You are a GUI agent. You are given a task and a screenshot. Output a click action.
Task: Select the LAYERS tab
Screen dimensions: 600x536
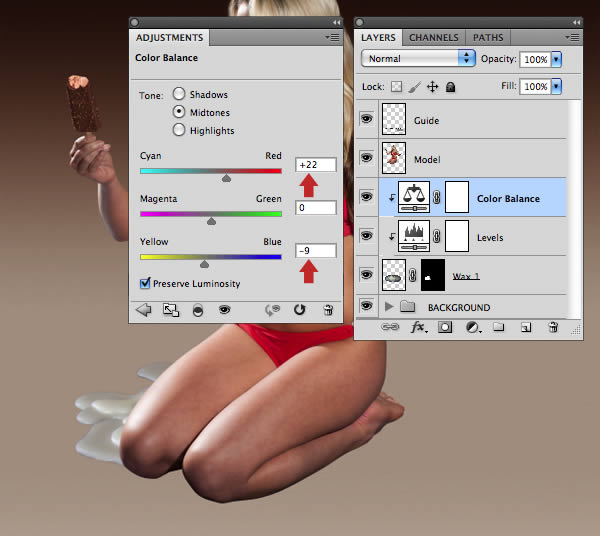[378, 37]
